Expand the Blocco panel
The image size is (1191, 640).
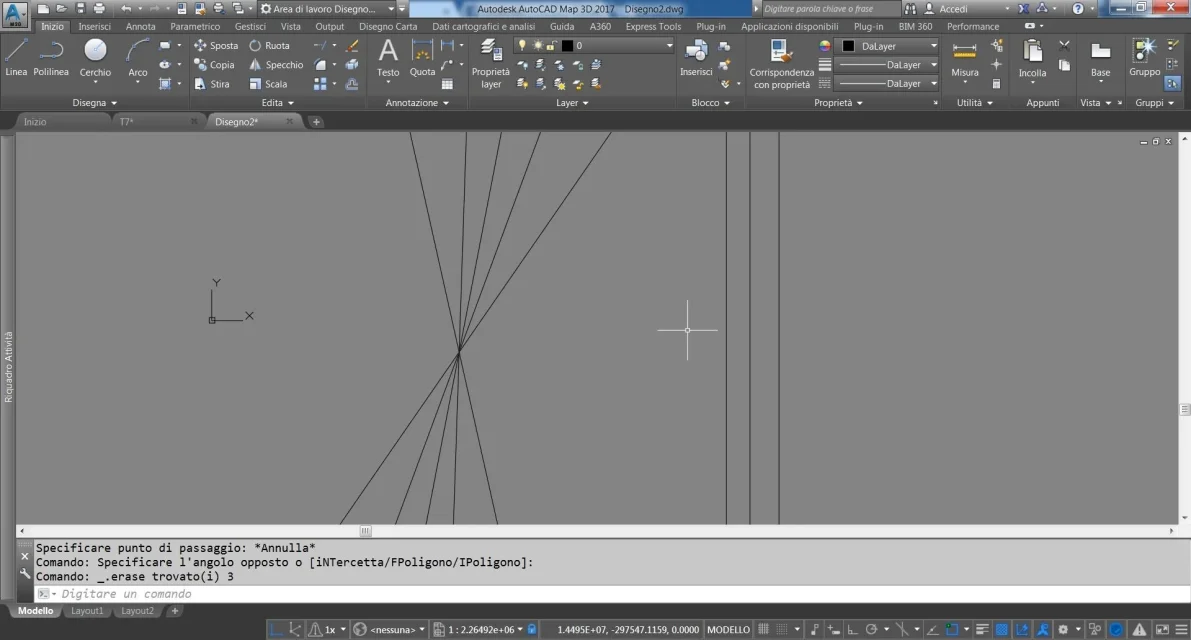click(x=710, y=102)
